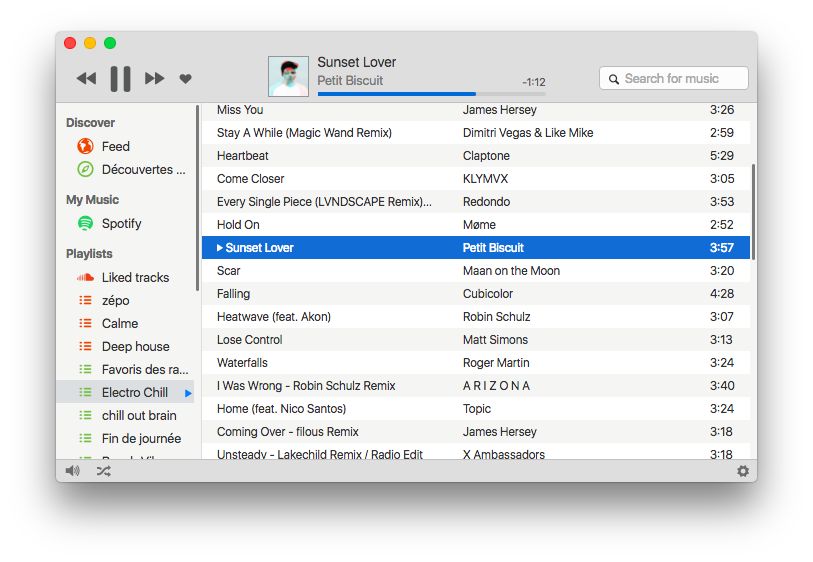Focus the Search for music field
813x562 pixels.
(x=674, y=78)
